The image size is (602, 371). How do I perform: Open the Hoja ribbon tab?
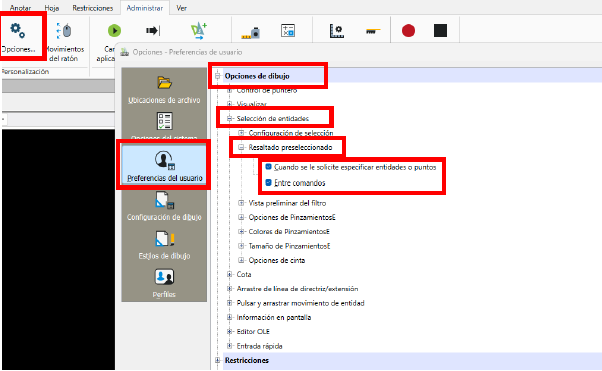tap(52, 8)
